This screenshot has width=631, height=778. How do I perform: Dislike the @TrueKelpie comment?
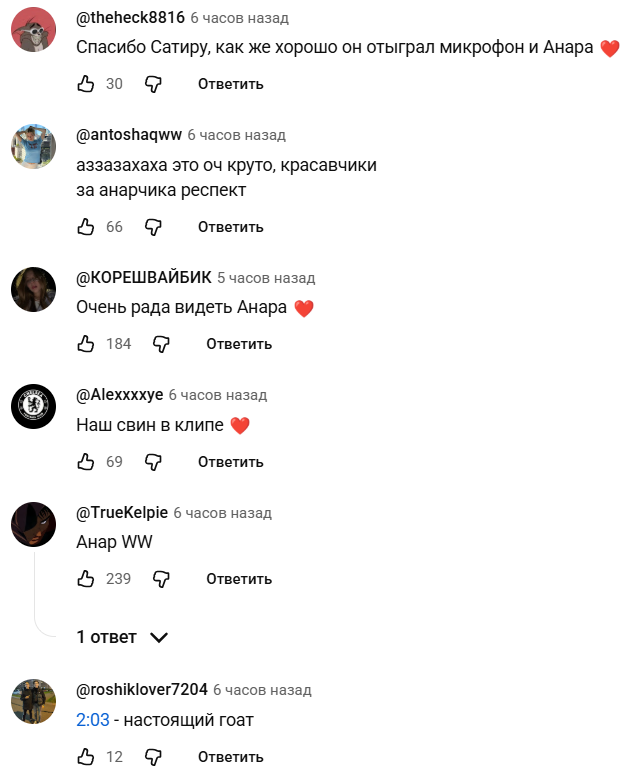[x=161, y=579]
